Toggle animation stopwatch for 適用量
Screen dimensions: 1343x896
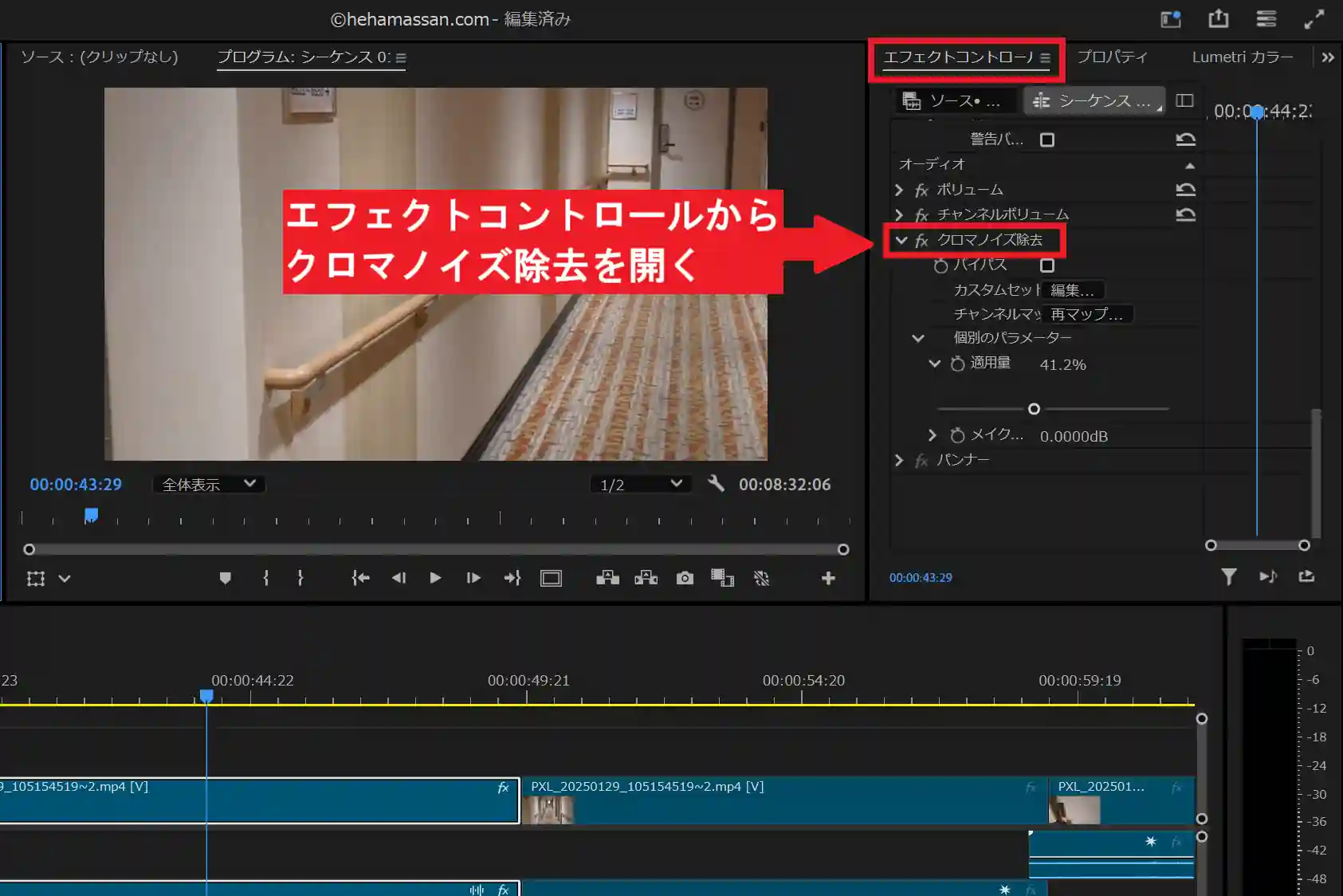[x=957, y=364]
